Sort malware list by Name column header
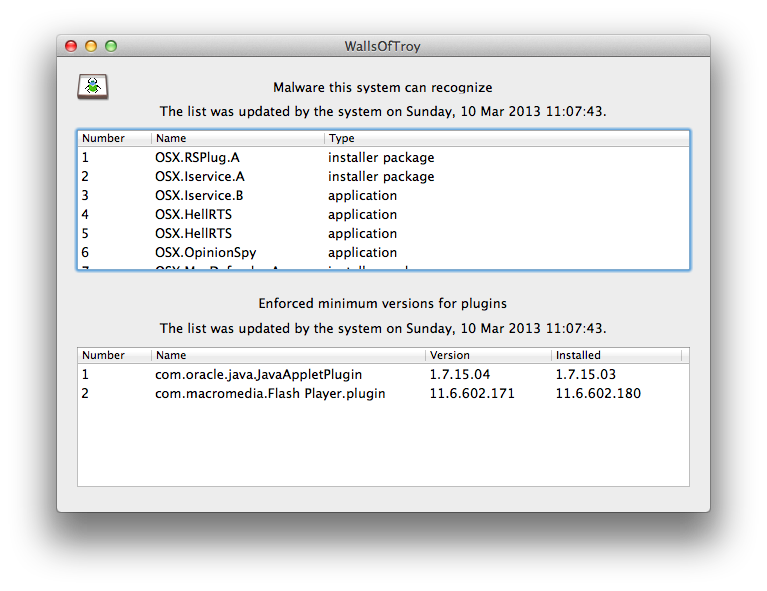Screen dimensions: 767x591 click(237, 138)
